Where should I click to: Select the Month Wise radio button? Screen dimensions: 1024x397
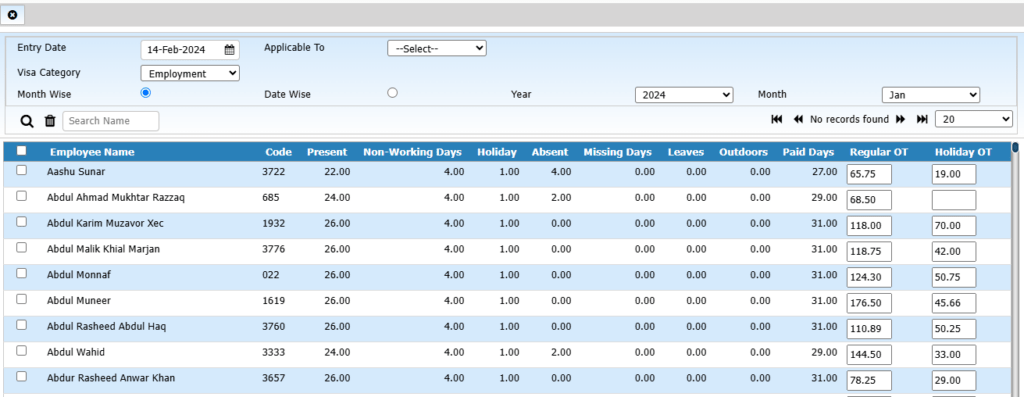pos(146,93)
